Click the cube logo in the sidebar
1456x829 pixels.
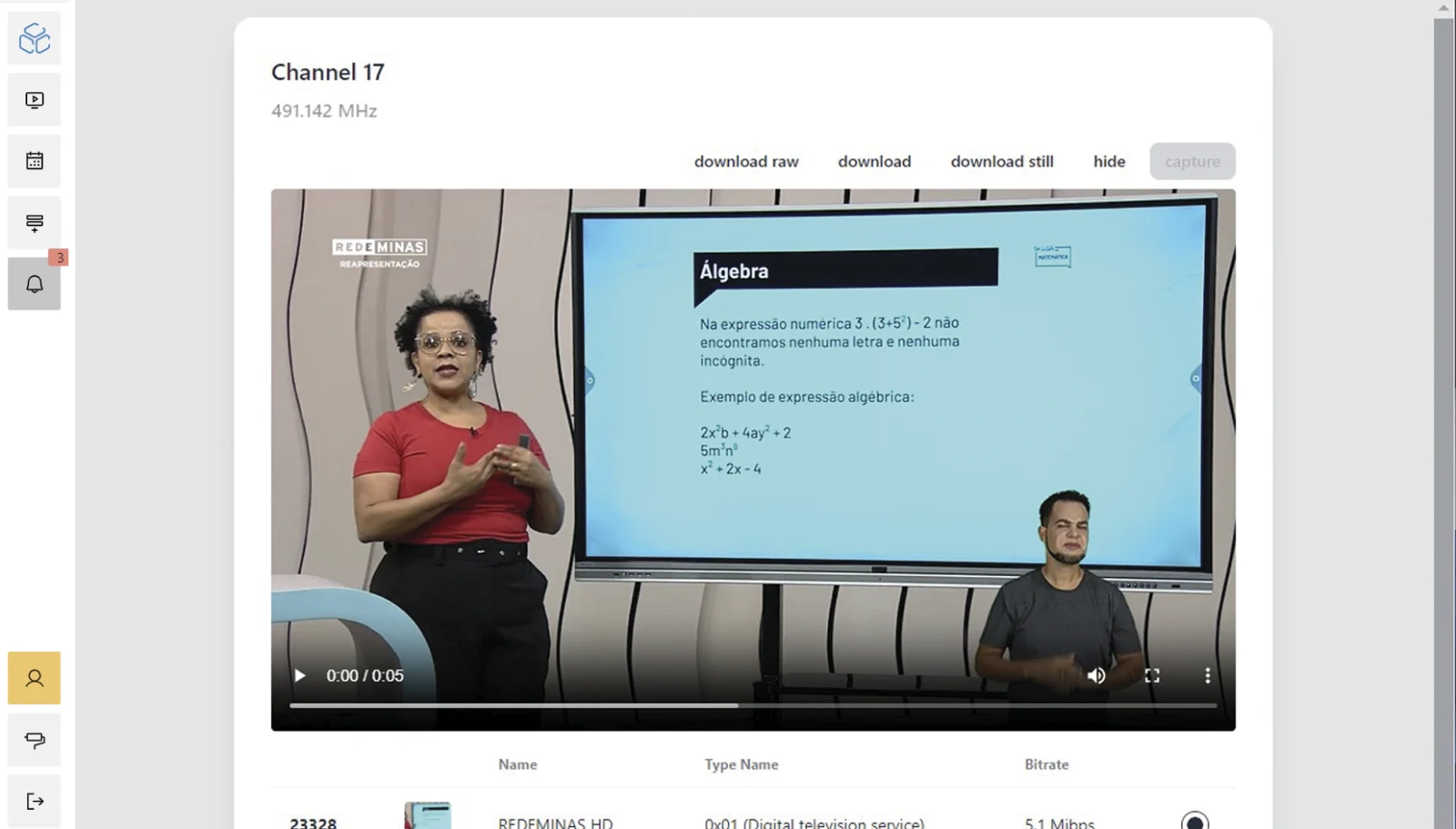click(35, 38)
